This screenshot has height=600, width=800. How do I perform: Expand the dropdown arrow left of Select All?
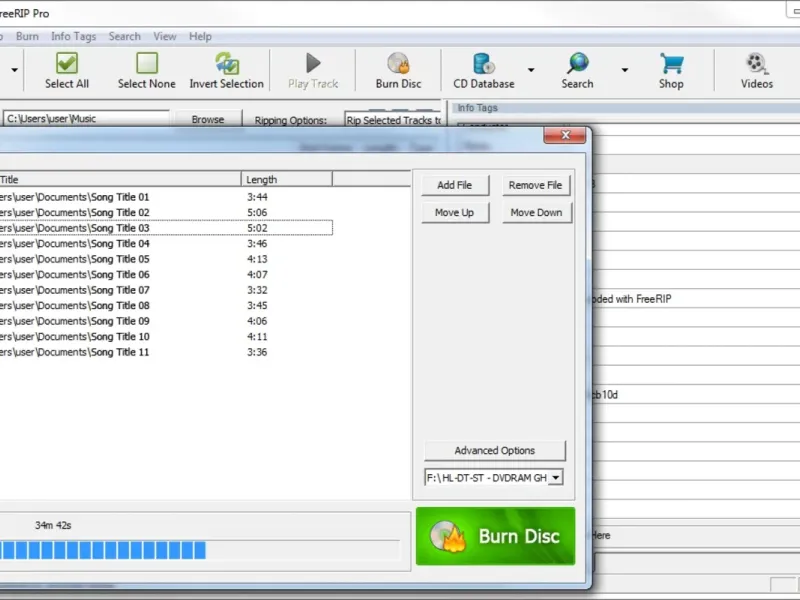pos(14,70)
